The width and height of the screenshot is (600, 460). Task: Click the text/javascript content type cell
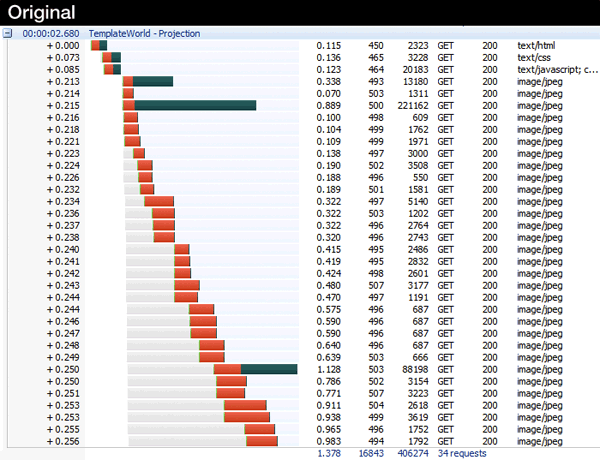557,70
